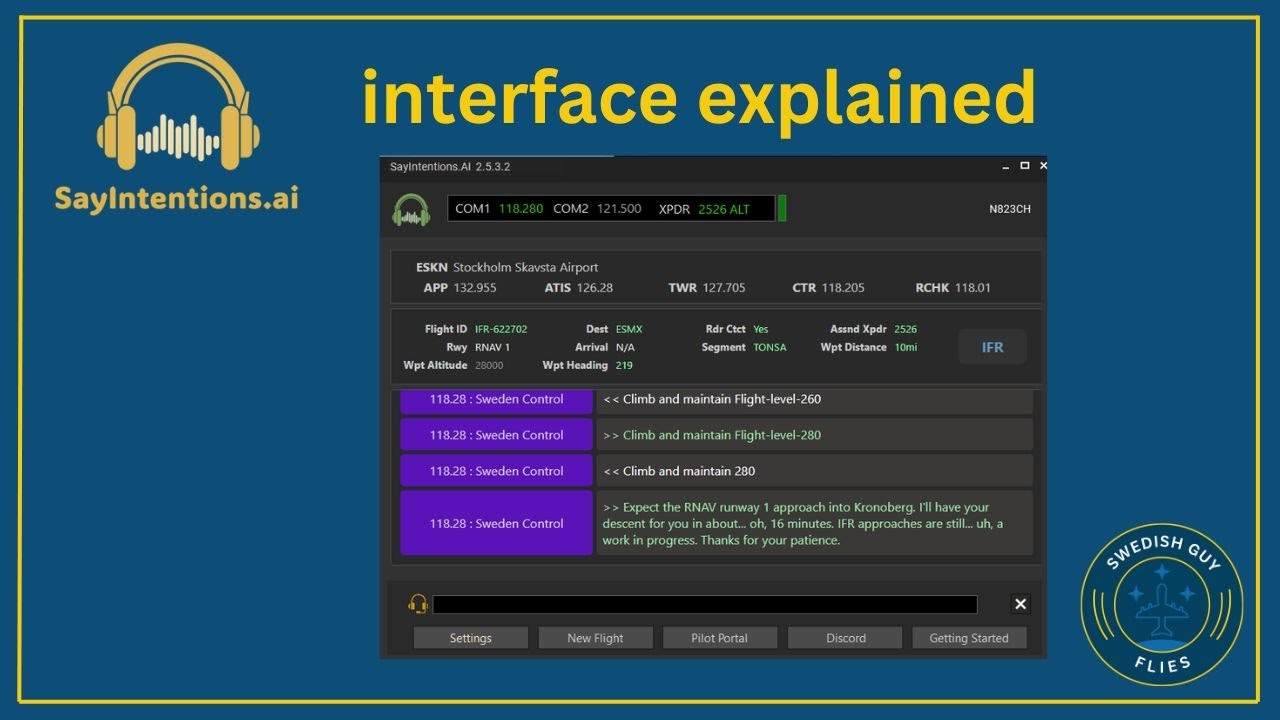
Task: Click the orange headset icon beside text input
Action: coord(418,604)
